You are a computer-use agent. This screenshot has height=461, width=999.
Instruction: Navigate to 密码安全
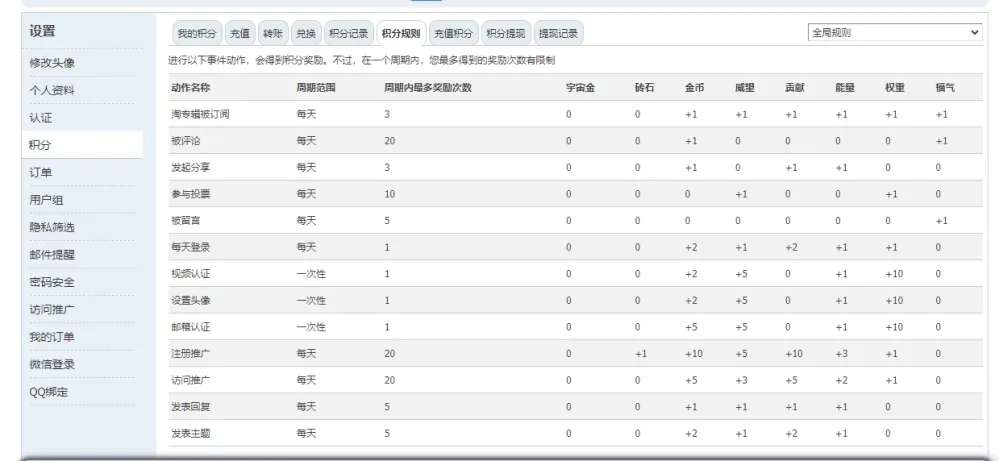[x=52, y=282]
